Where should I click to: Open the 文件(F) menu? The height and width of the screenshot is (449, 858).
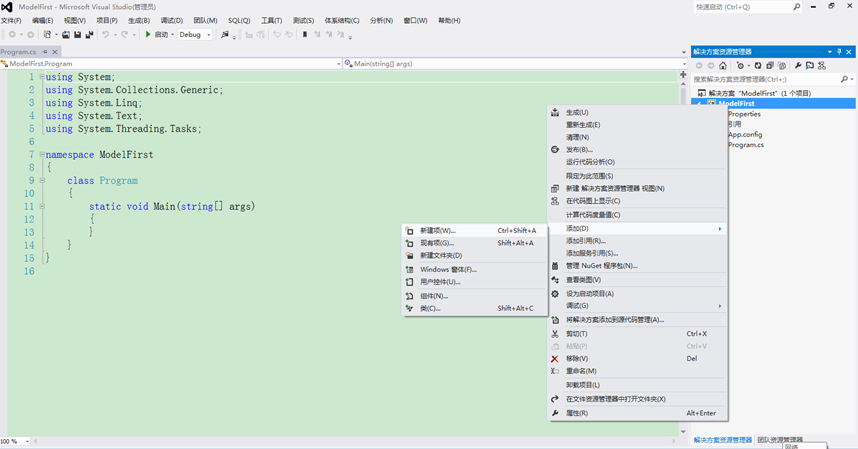pos(11,21)
